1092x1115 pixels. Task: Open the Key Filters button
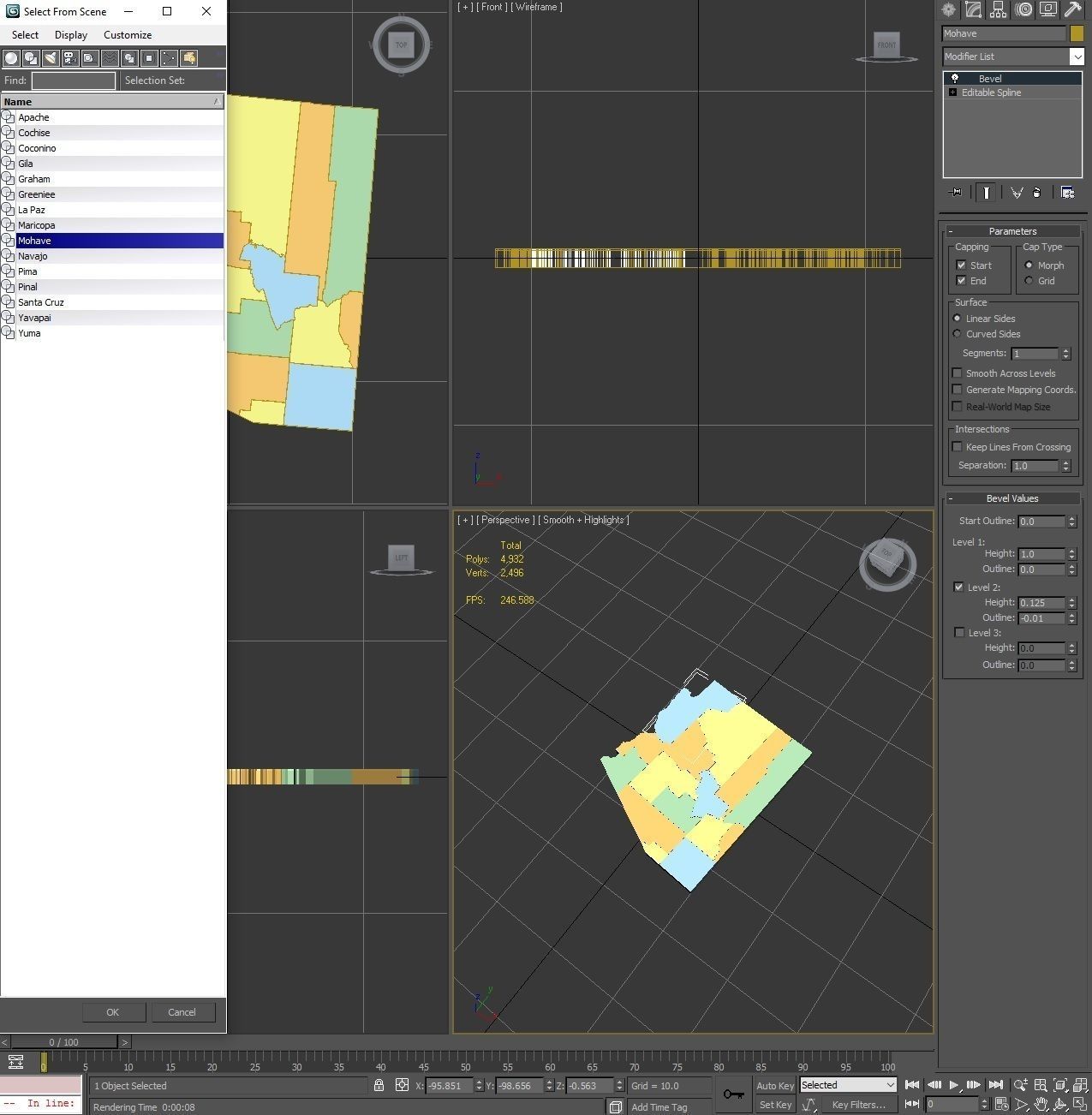[x=858, y=1105]
